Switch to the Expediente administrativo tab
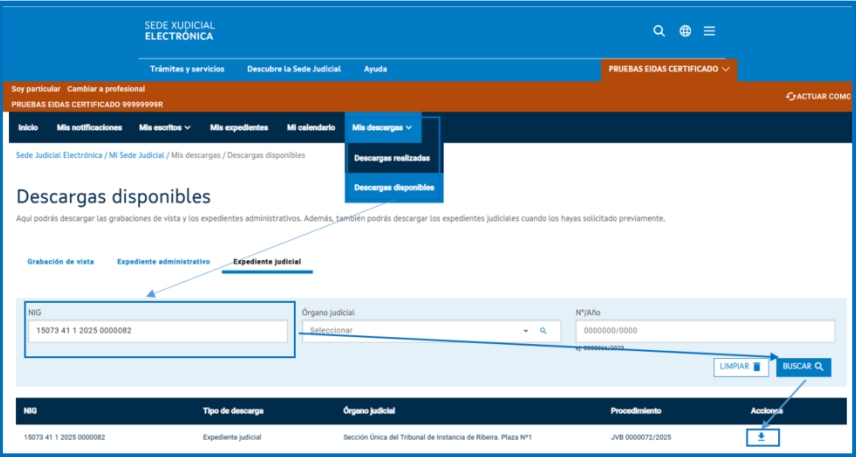The height and width of the screenshot is (457, 856). pyautogui.click(x=163, y=261)
